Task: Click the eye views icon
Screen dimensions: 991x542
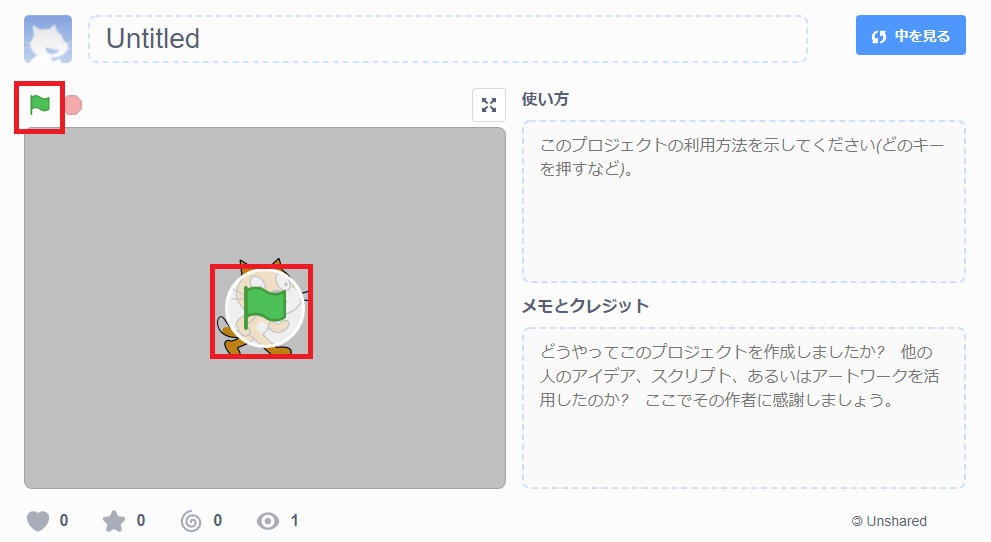Action: (x=268, y=521)
